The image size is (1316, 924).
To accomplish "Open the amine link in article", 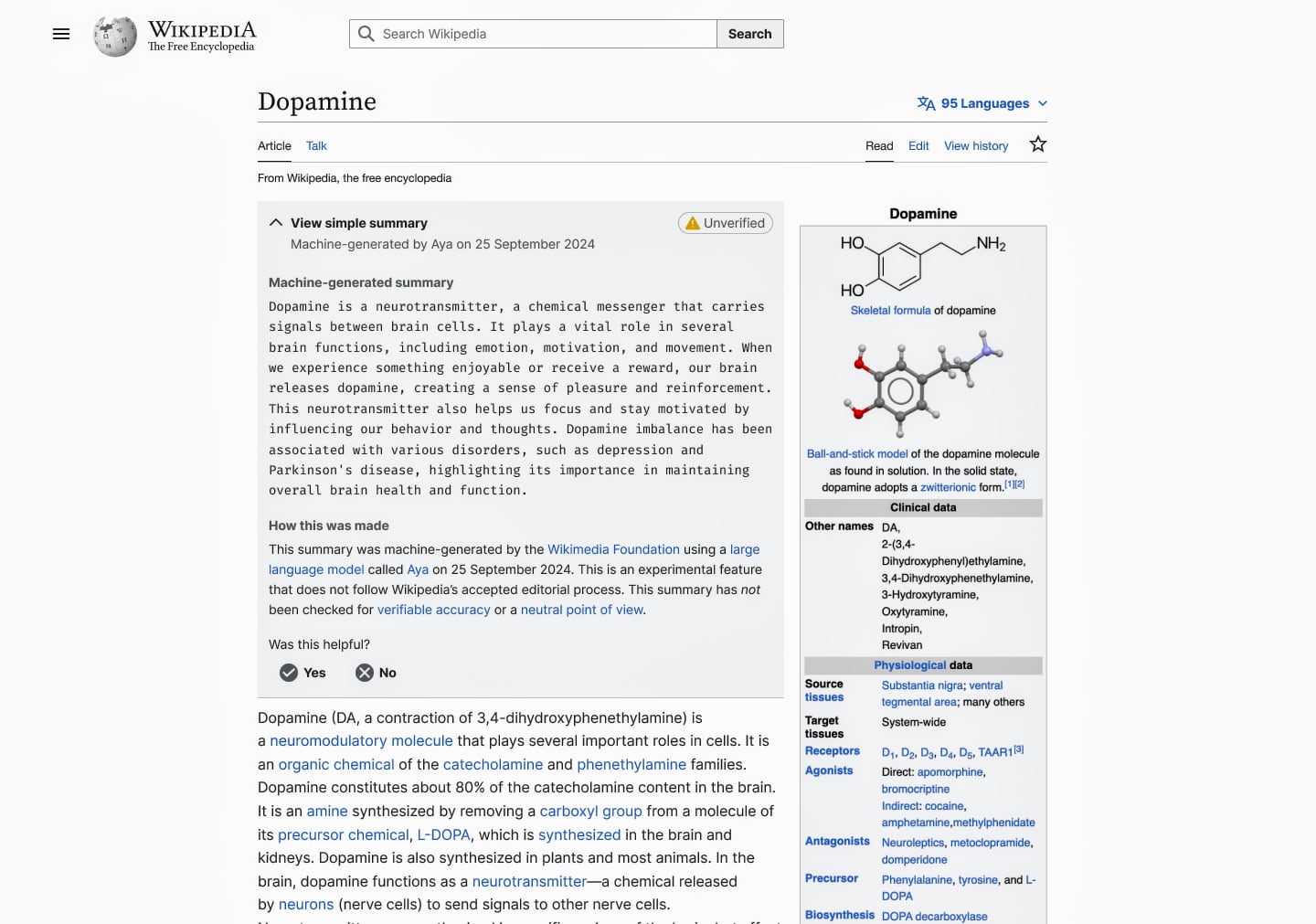I will tap(327, 811).
